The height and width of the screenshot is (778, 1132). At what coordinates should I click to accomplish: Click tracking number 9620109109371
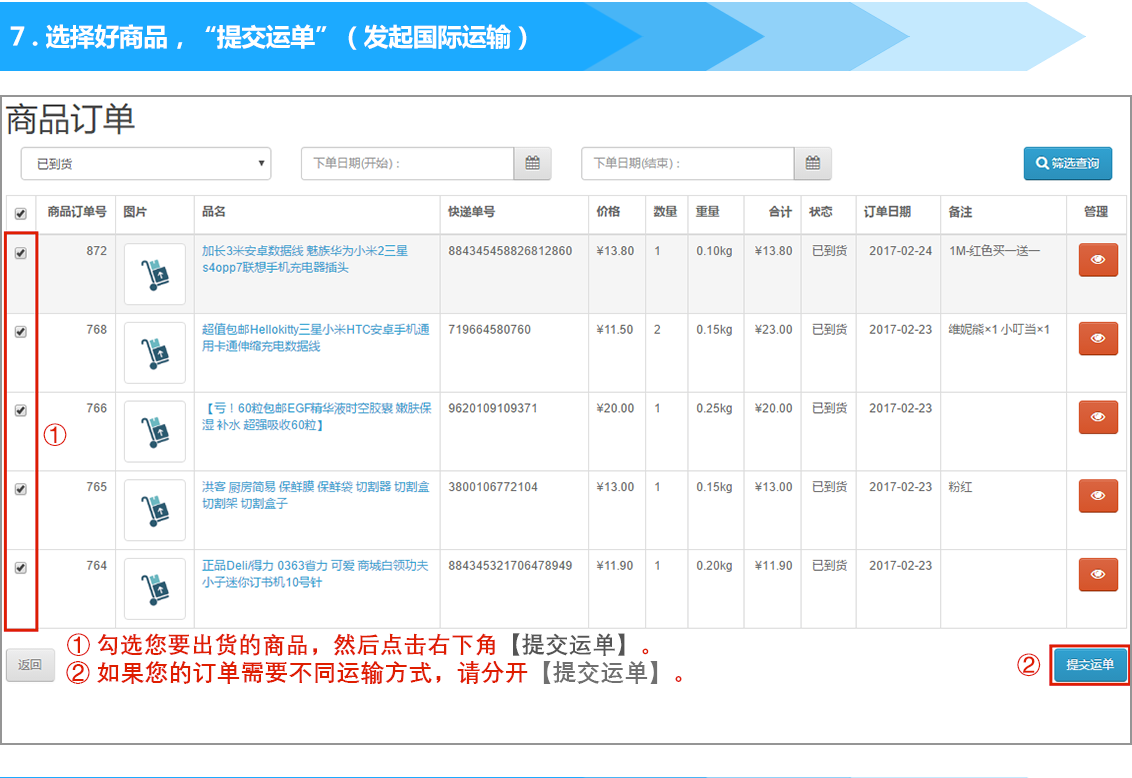point(492,408)
